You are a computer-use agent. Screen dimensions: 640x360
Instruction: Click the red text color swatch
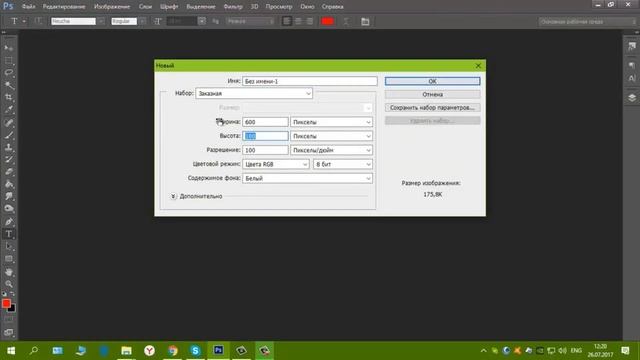[328, 21]
